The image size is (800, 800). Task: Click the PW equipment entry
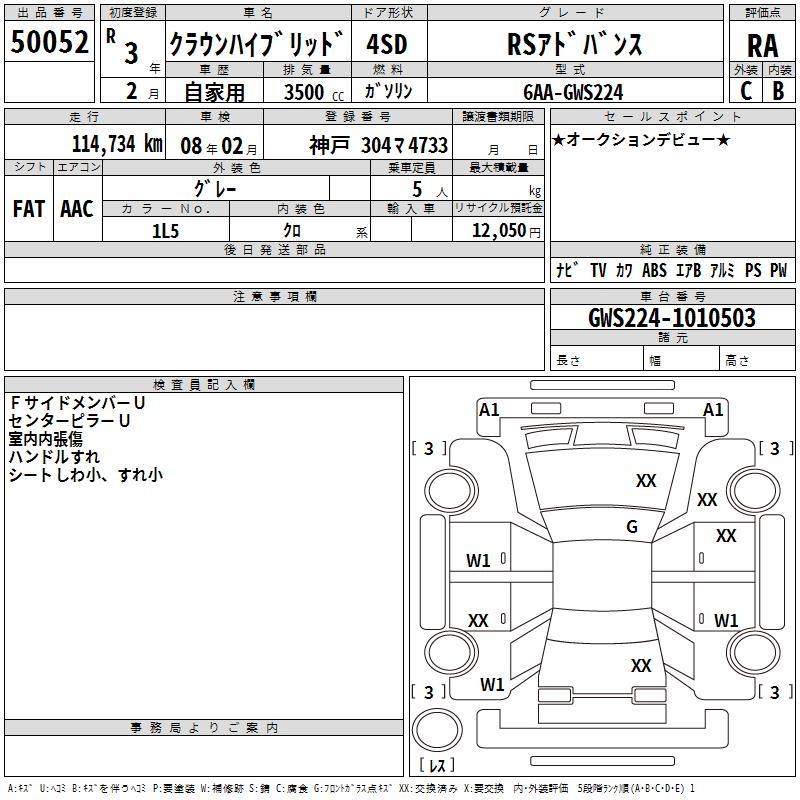[779, 270]
